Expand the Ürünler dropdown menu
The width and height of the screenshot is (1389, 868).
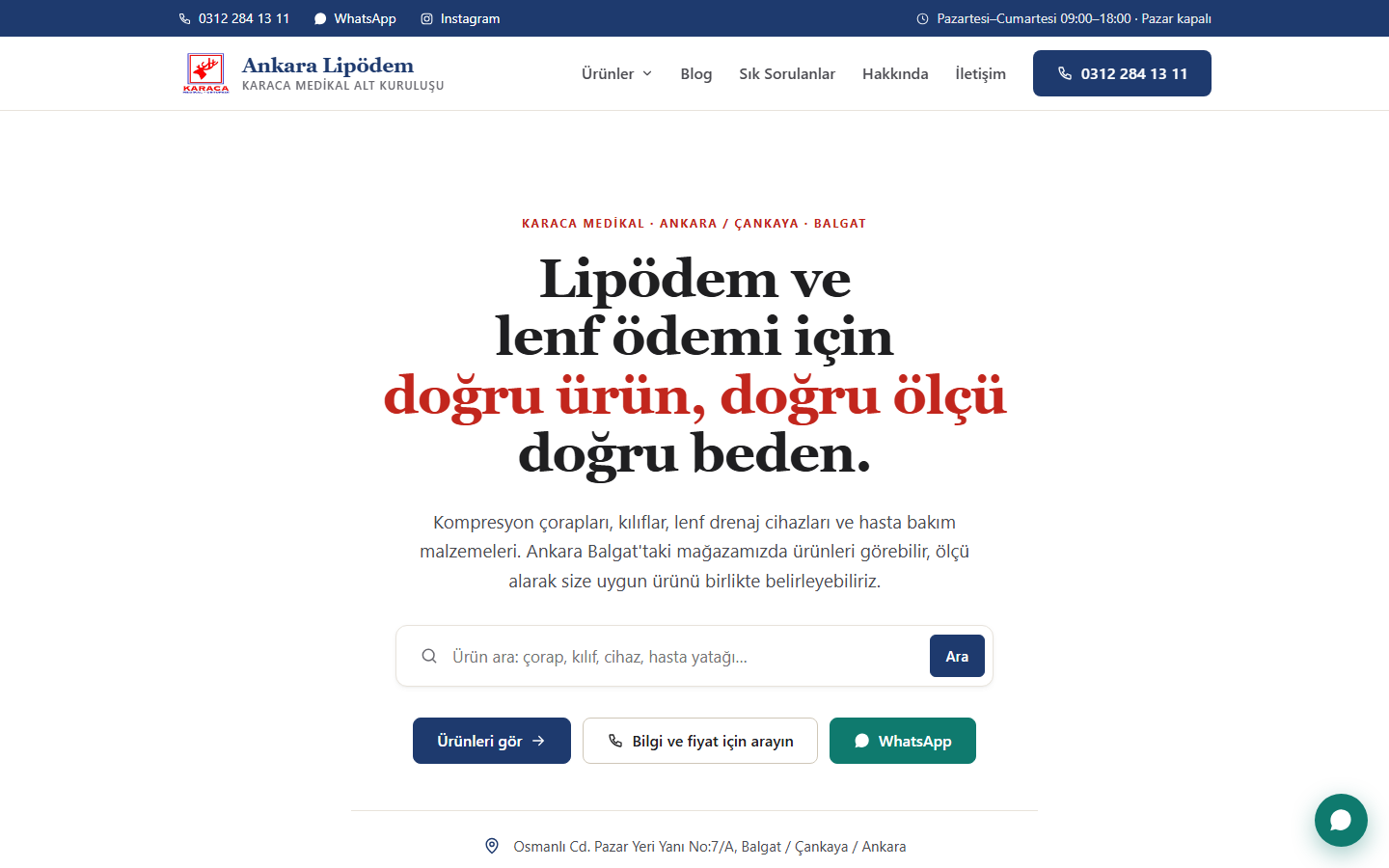617,73
